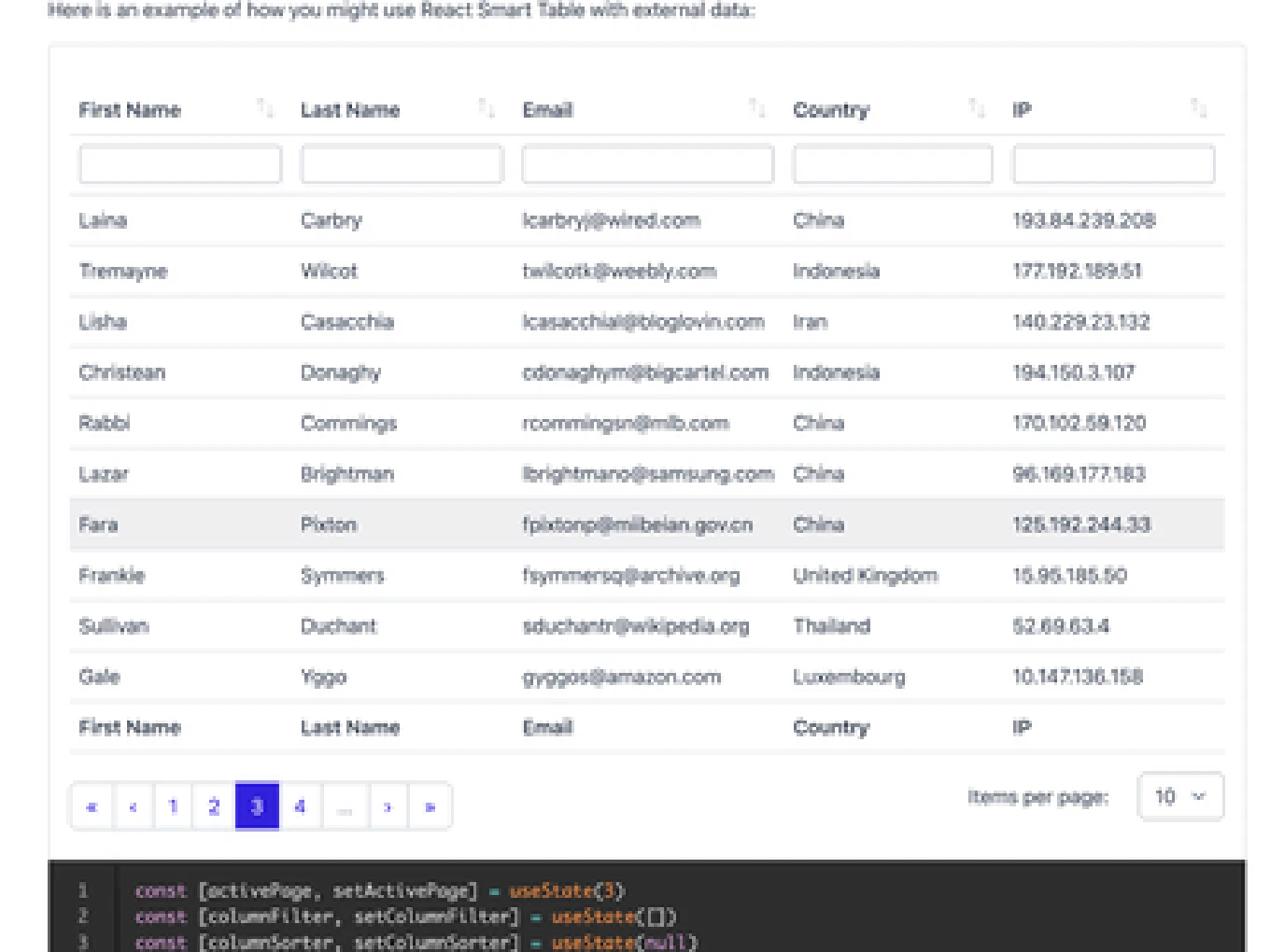Click the United Kingdom country cell

pyautogui.click(x=866, y=576)
